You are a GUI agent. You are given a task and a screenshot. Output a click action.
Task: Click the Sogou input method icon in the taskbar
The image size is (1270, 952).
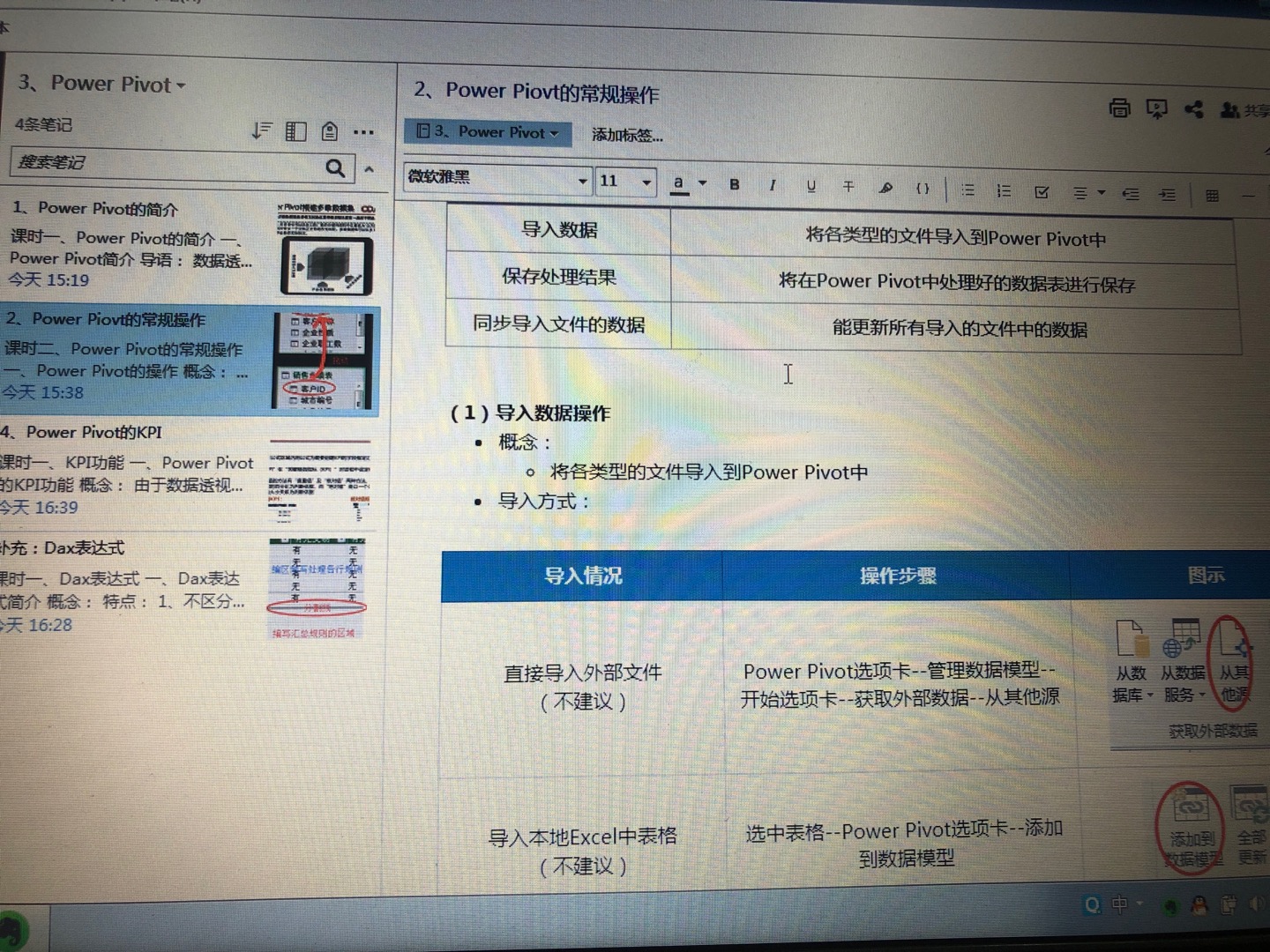coord(1093,905)
